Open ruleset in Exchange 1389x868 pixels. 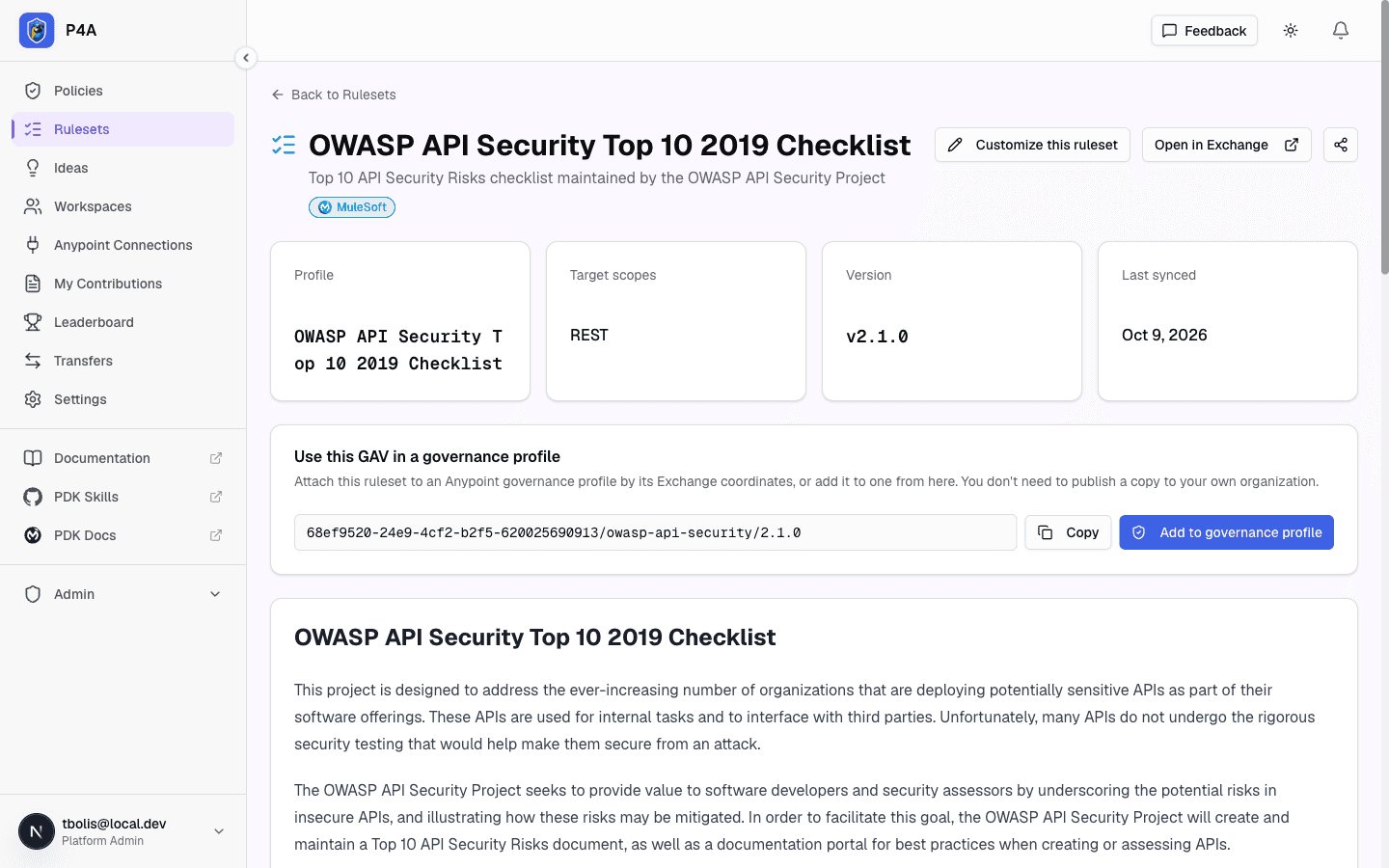[1226, 145]
